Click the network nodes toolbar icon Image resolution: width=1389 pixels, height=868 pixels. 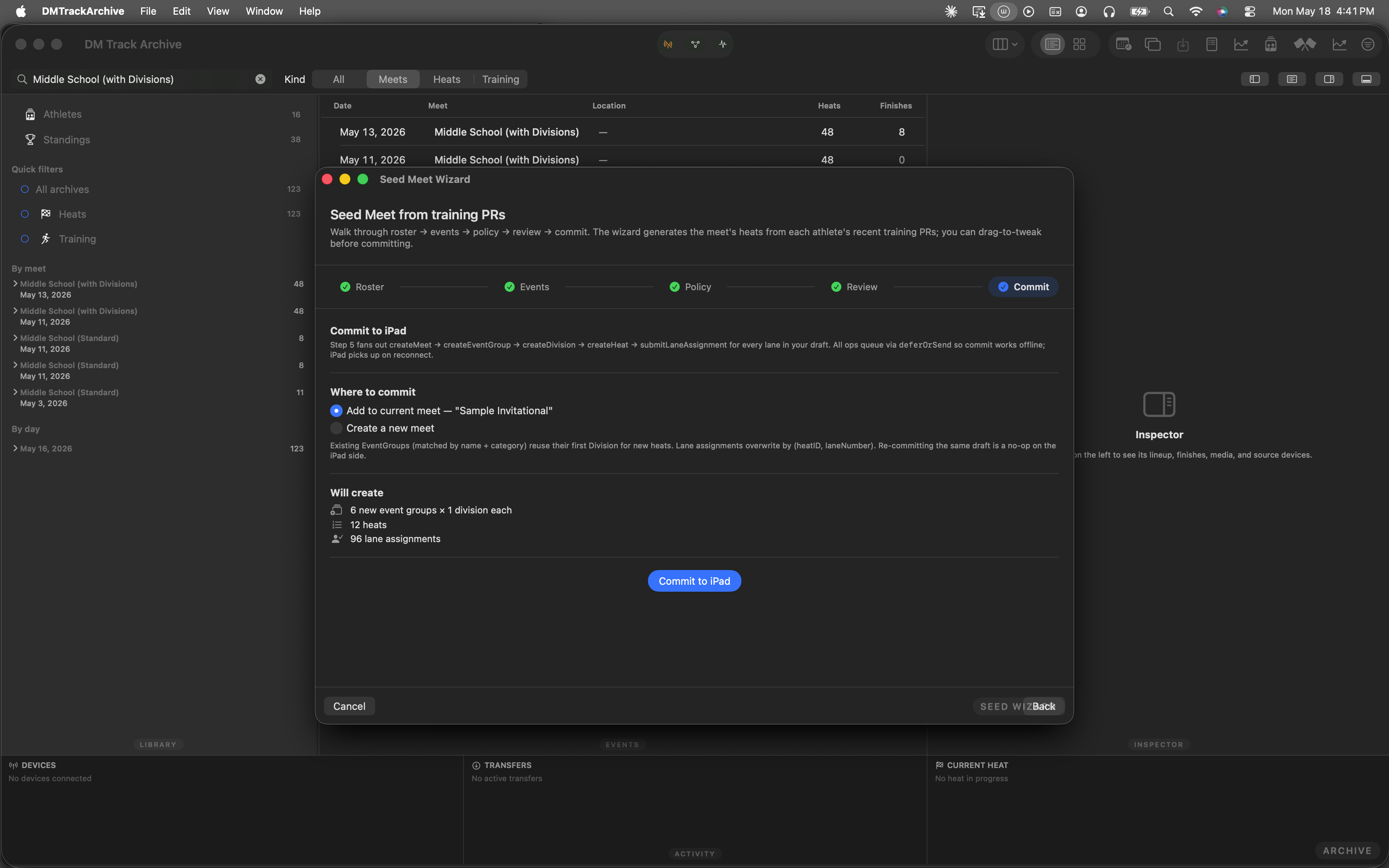pyautogui.click(x=695, y=44)
